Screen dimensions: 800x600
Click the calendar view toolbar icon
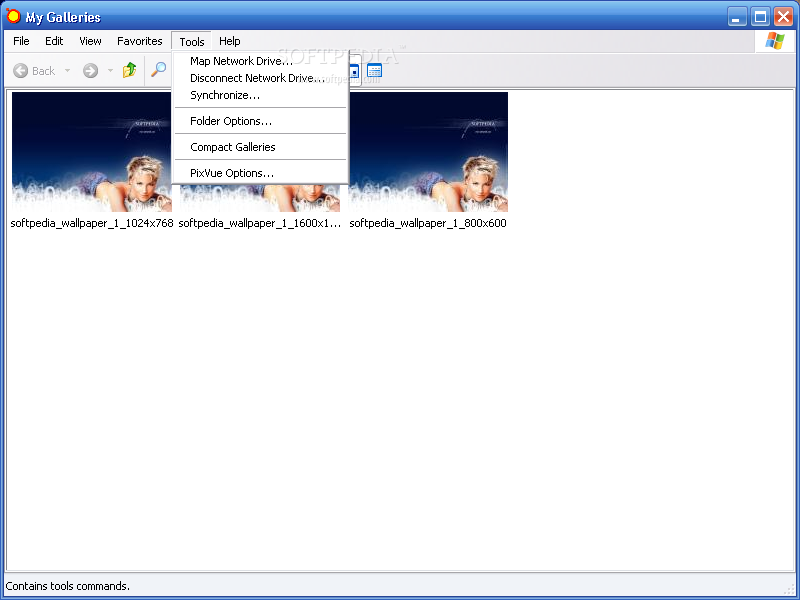click(x=374, y=70)
